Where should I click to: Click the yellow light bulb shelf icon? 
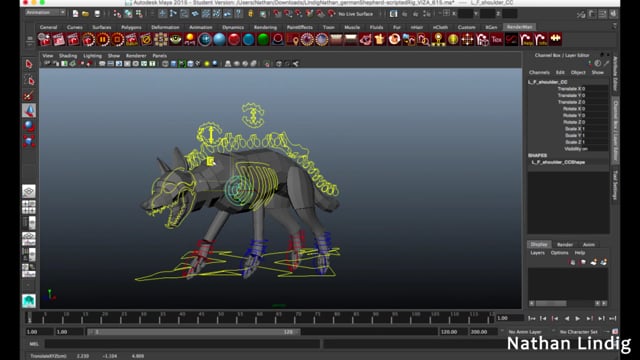click(x=190, y=40)
